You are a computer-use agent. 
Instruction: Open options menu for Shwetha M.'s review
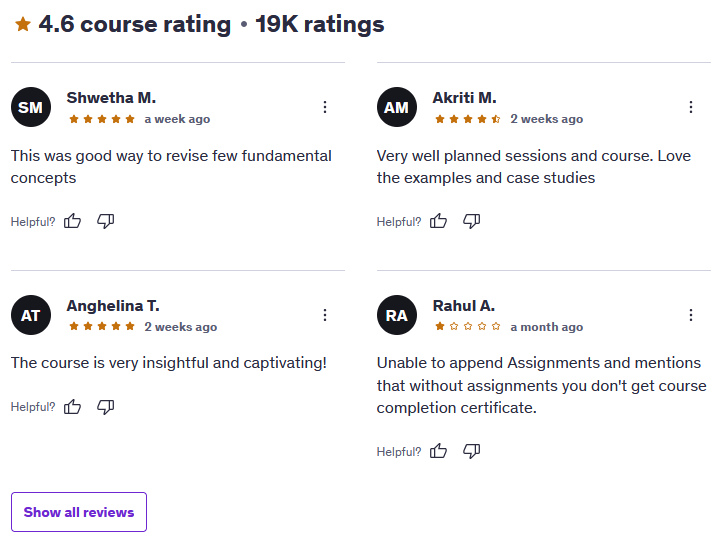pos(325,107)
